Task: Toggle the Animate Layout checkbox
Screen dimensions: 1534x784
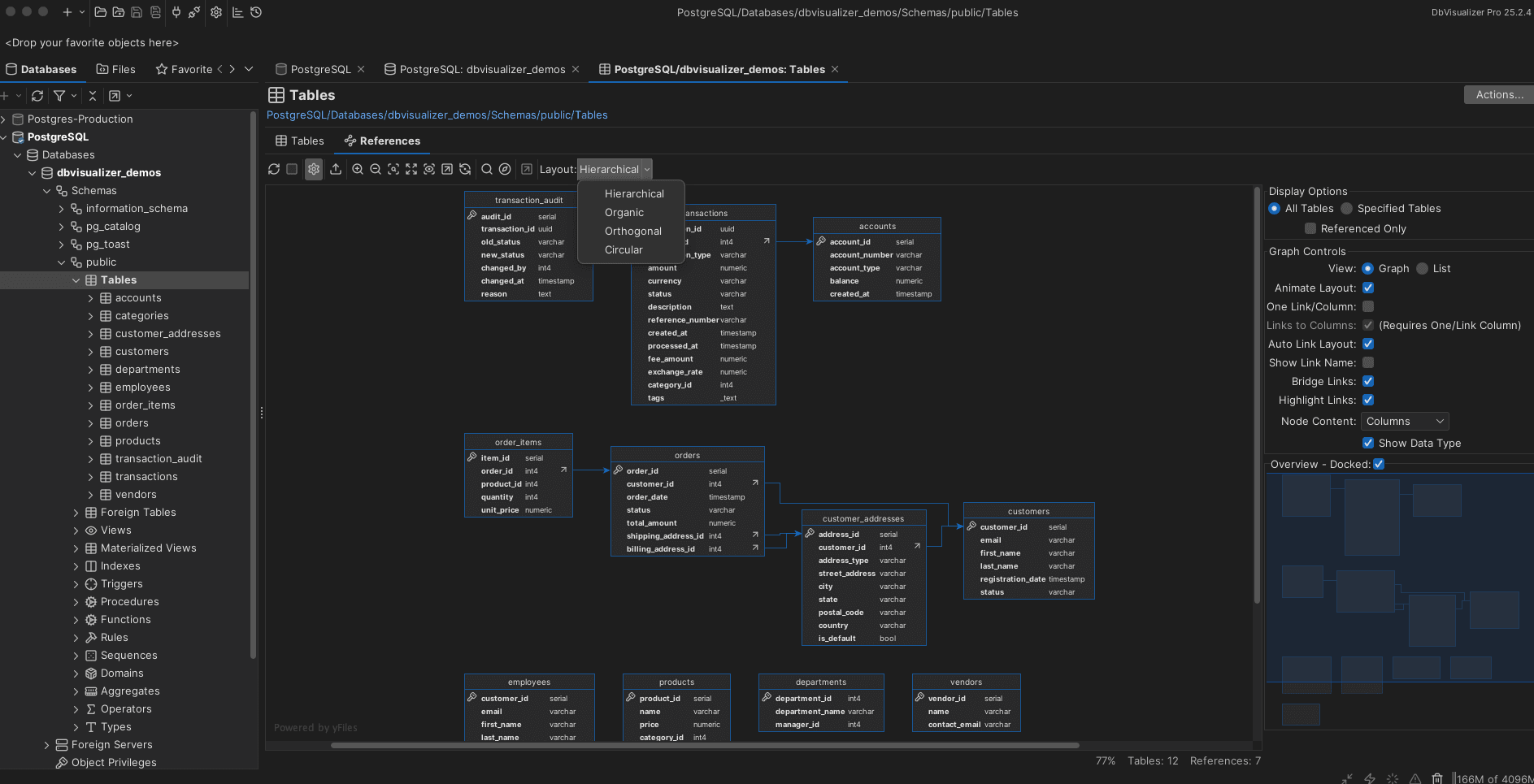Action: pyautogui.click(x=1367, y=288)
